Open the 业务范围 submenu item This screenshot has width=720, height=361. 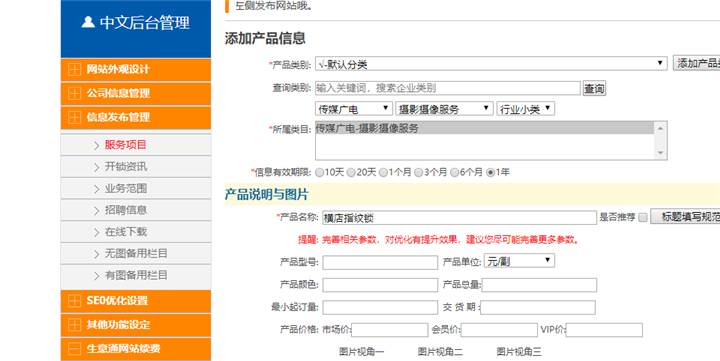tap(136, 189)
